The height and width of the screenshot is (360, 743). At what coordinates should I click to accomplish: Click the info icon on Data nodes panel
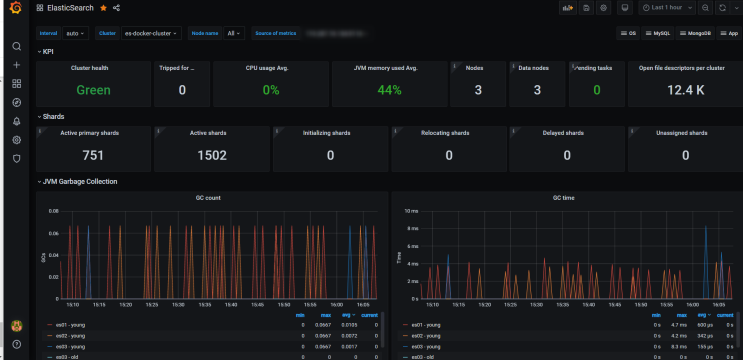[x=513, y=65]
